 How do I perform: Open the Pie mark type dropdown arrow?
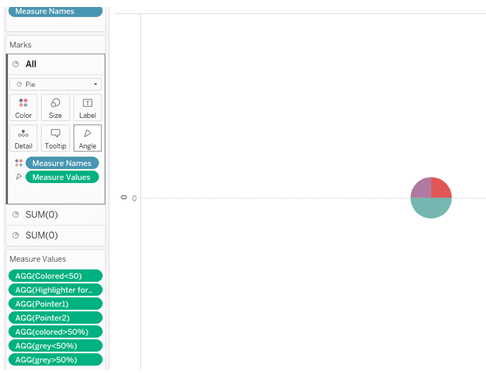click(x=96, y=84)
